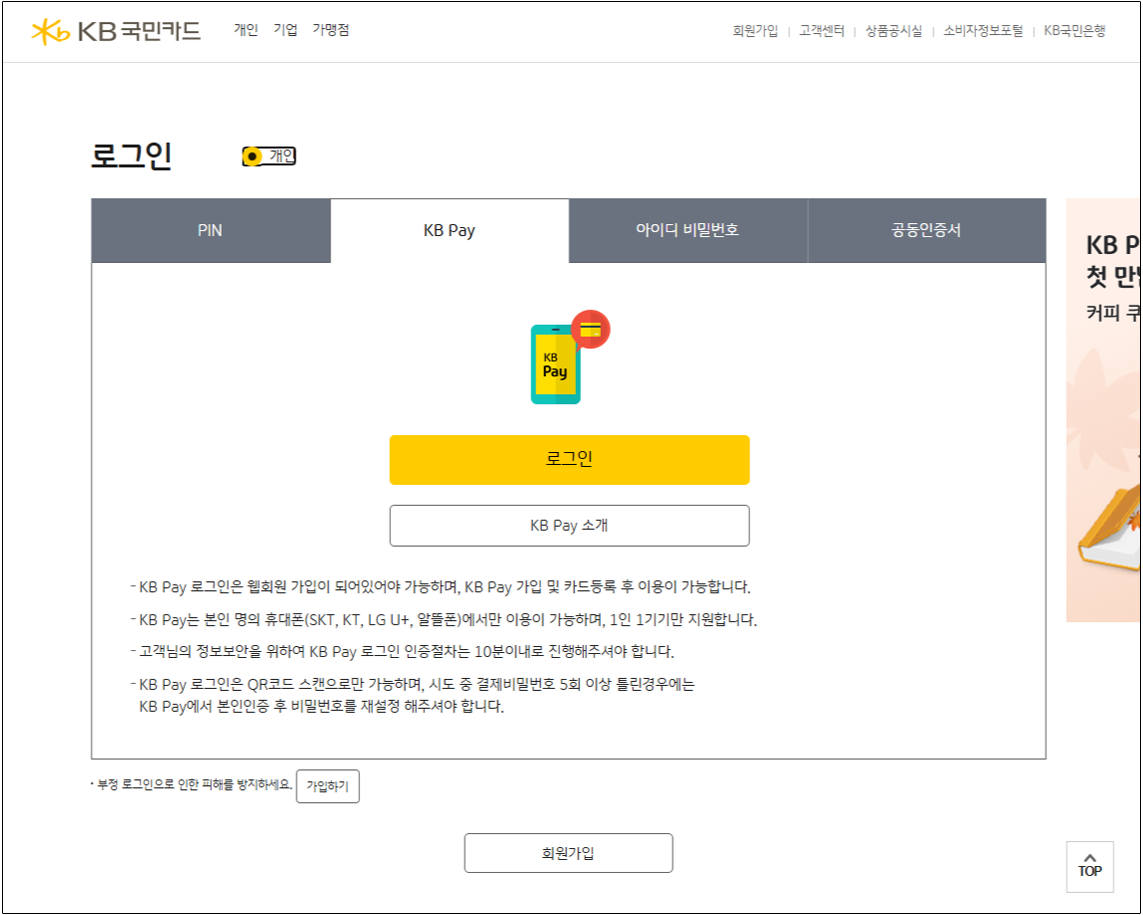The width and height of the screenshot is (1143, 915).
Task: Open the 상품공시실 link
Action: tap(893, 31)
